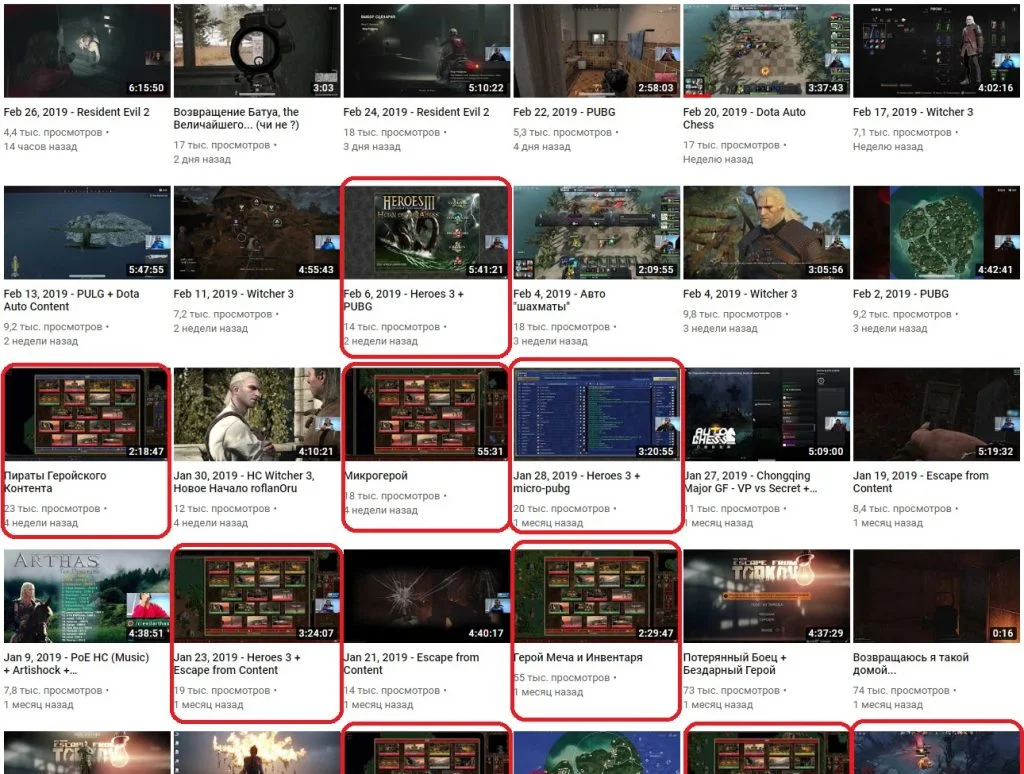Open title 'Потерянный Боец + Бездарный Герой'
This screenshot has height=774, width=1024.
pos(735,664)
